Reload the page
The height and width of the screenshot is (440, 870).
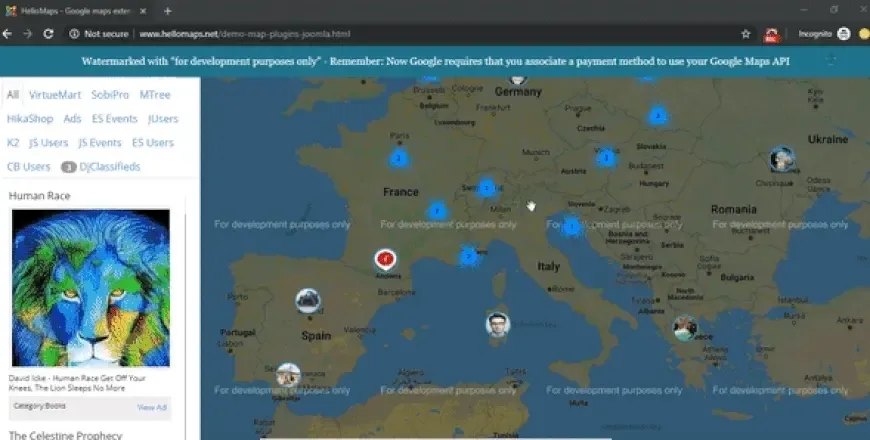[48, 34]
